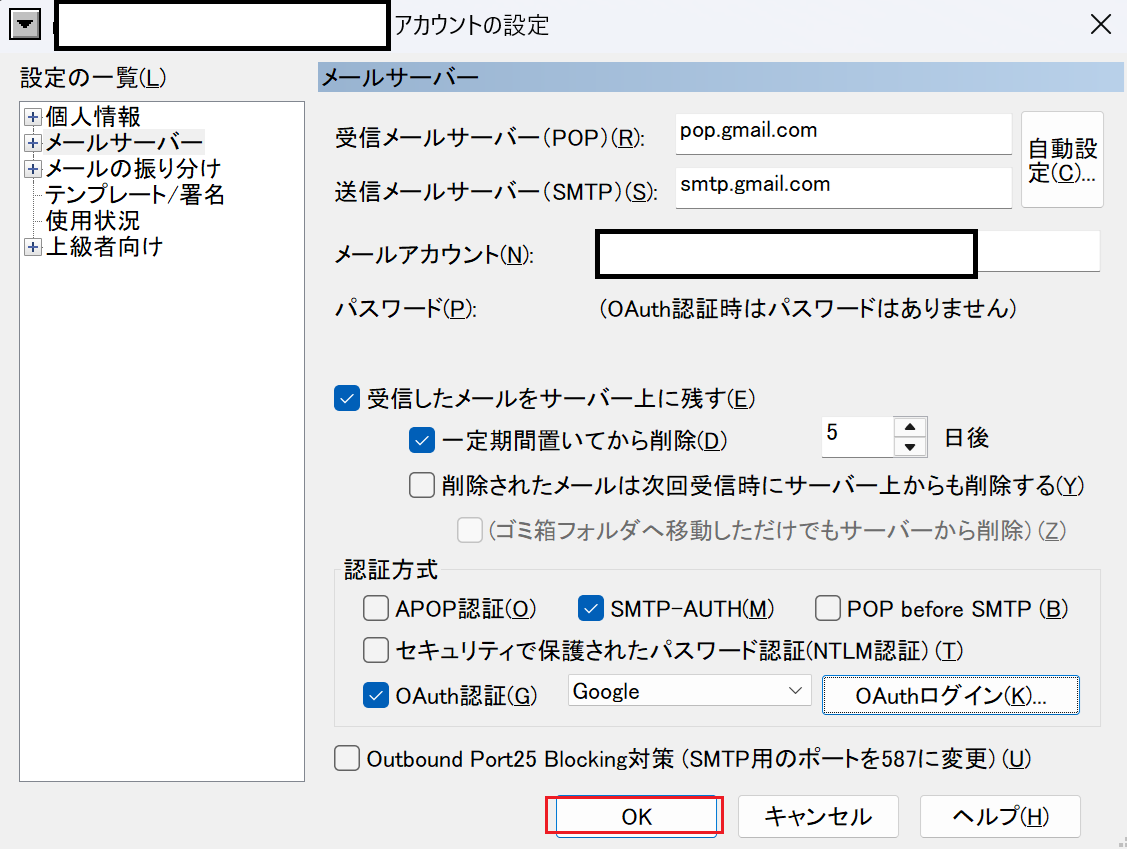Toggle SMTP-AUTH checkbox
1127x854 pixels.
click(x=591, y=608)
